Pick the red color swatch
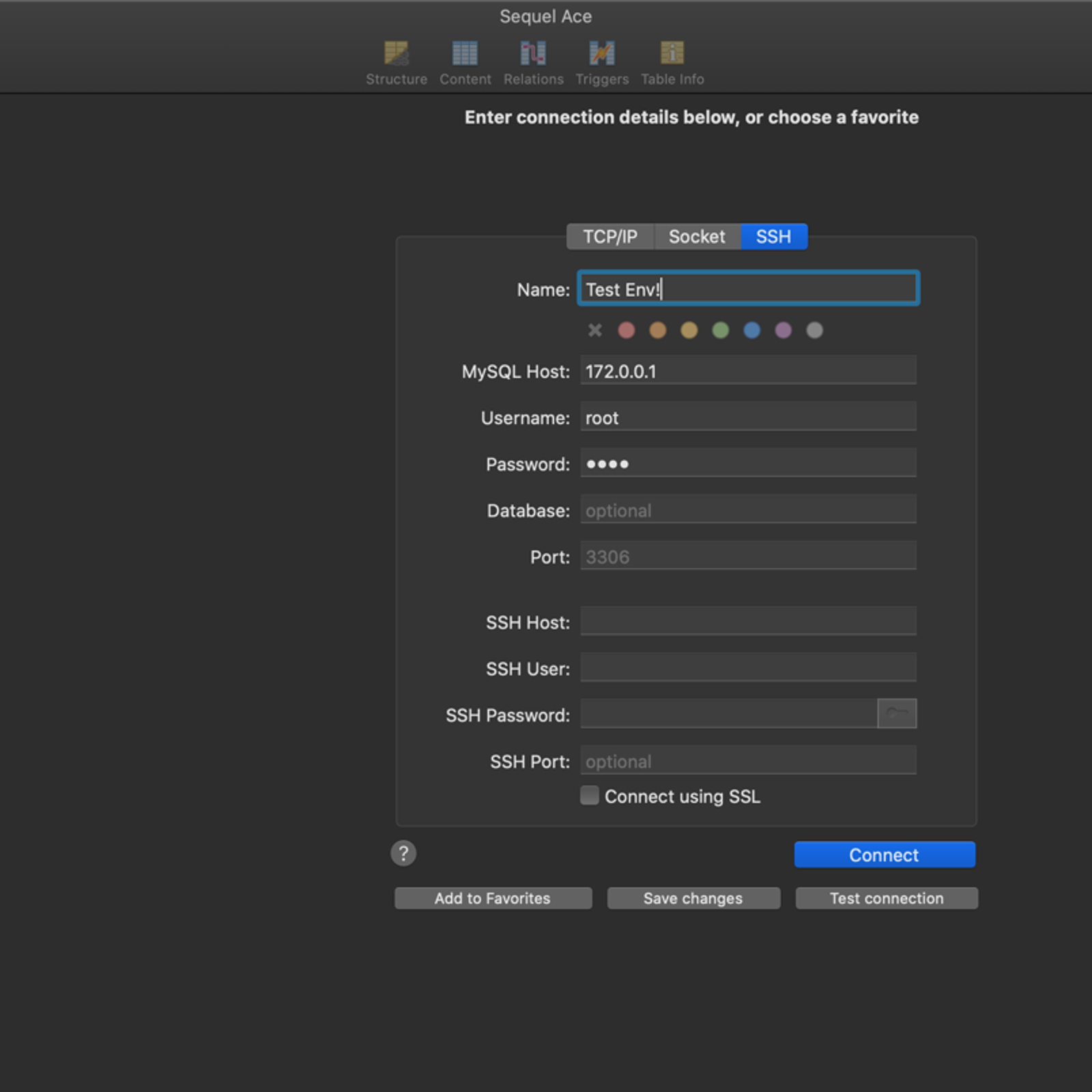1092x1092 pixels. pos(627,330)
